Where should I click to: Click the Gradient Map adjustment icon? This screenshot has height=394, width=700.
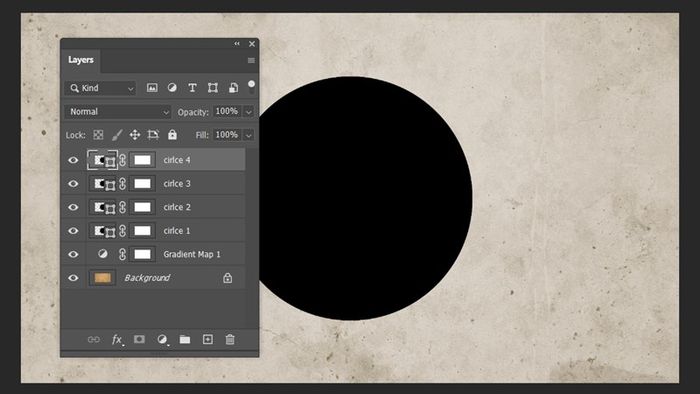pyautogui.click(x=103, y=254)
